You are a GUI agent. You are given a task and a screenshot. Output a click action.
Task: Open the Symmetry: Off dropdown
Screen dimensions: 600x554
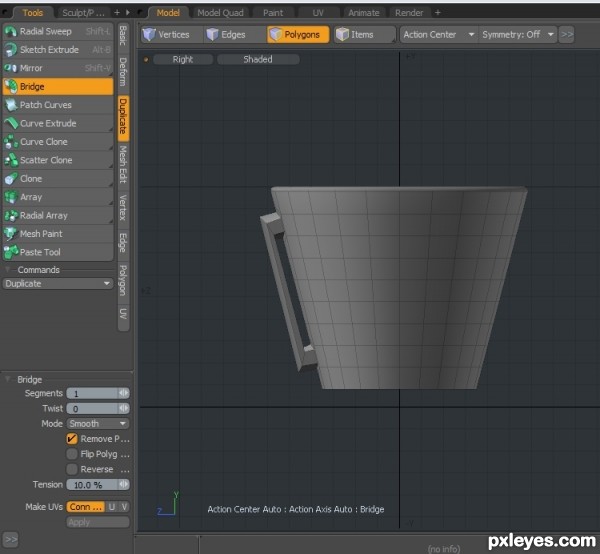click(518, 34)
